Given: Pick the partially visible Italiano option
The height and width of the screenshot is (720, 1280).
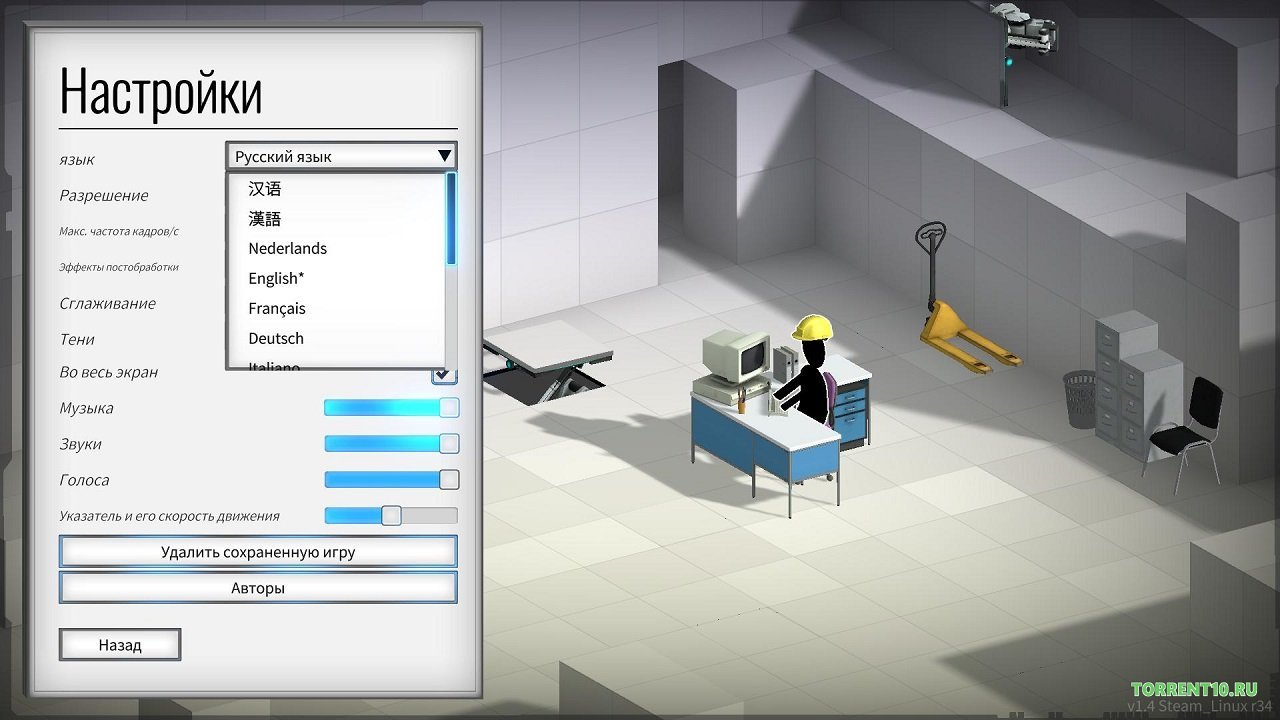Looking at the screenshot, I should tap(274, 366).
